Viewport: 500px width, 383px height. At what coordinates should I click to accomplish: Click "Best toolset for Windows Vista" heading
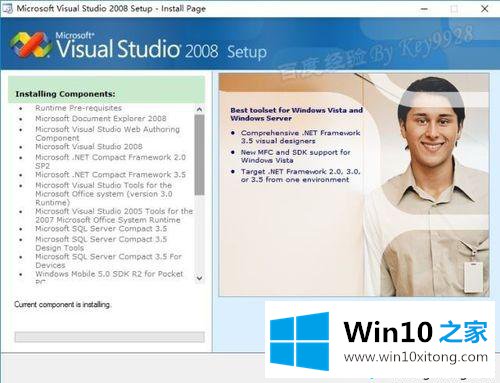[296, 114]
